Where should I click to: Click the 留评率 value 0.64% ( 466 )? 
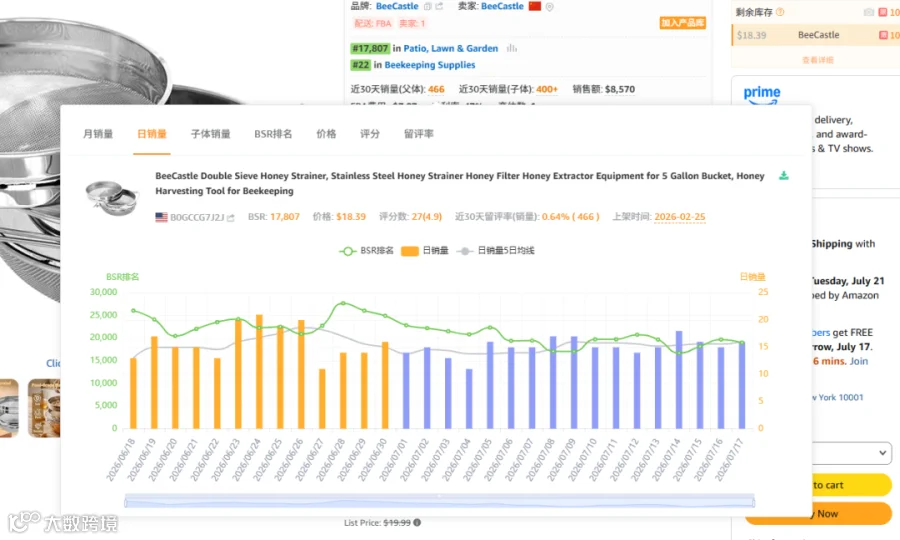click(571, 217)
